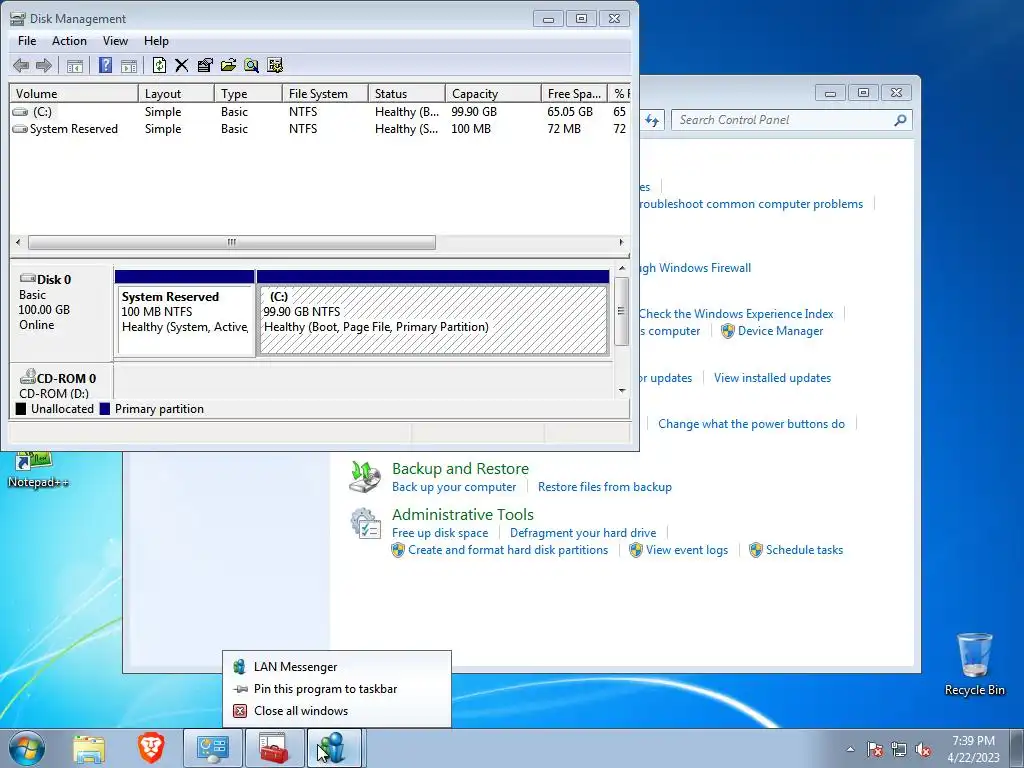Click Free up disk space link
1024x768 pixels.
(x=440, y=533)
